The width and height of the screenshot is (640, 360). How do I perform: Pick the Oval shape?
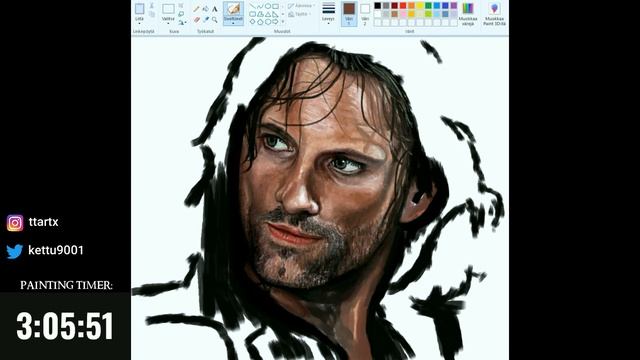[268, 6]
